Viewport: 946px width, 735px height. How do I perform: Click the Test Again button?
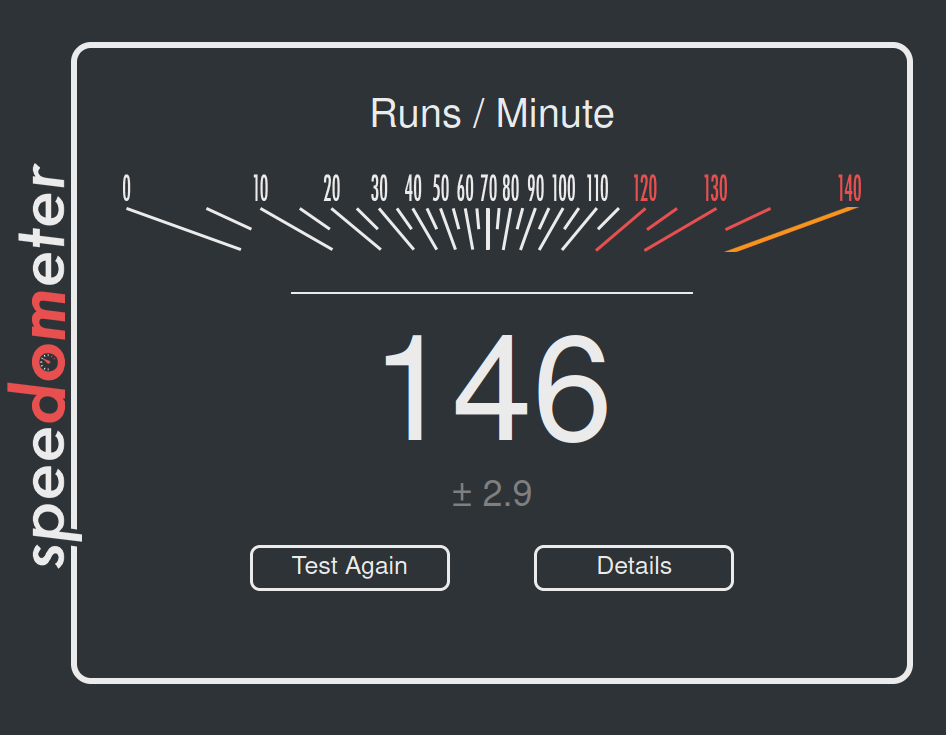[350, 568]
